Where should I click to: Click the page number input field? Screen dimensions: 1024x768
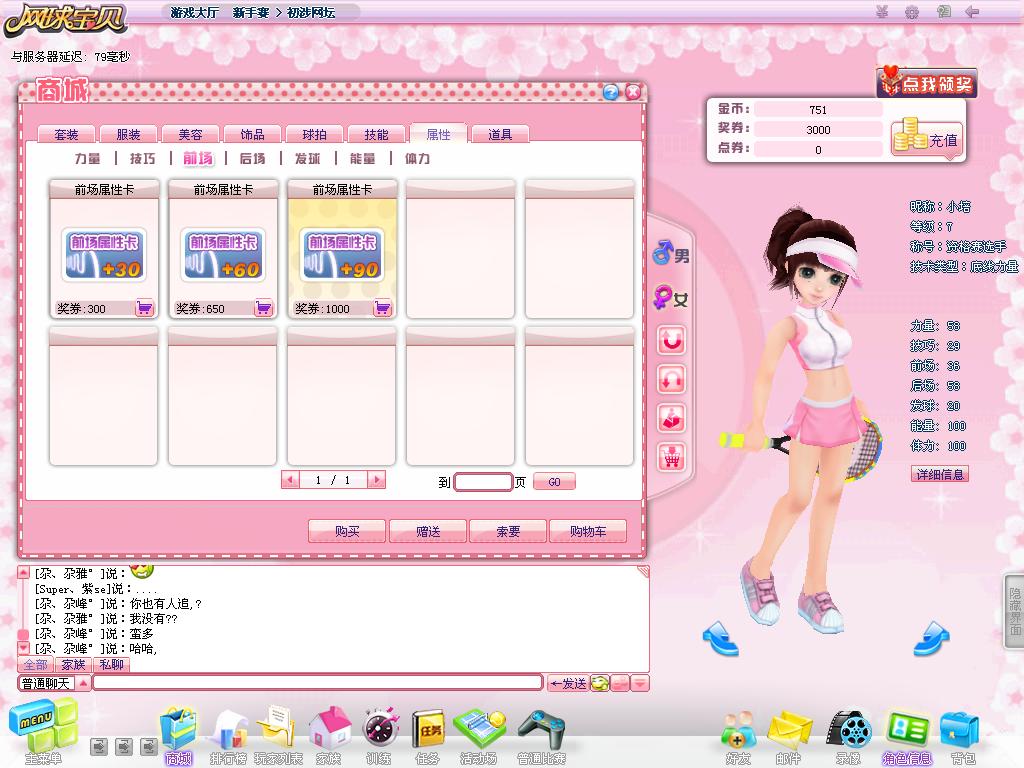[483, 482]
